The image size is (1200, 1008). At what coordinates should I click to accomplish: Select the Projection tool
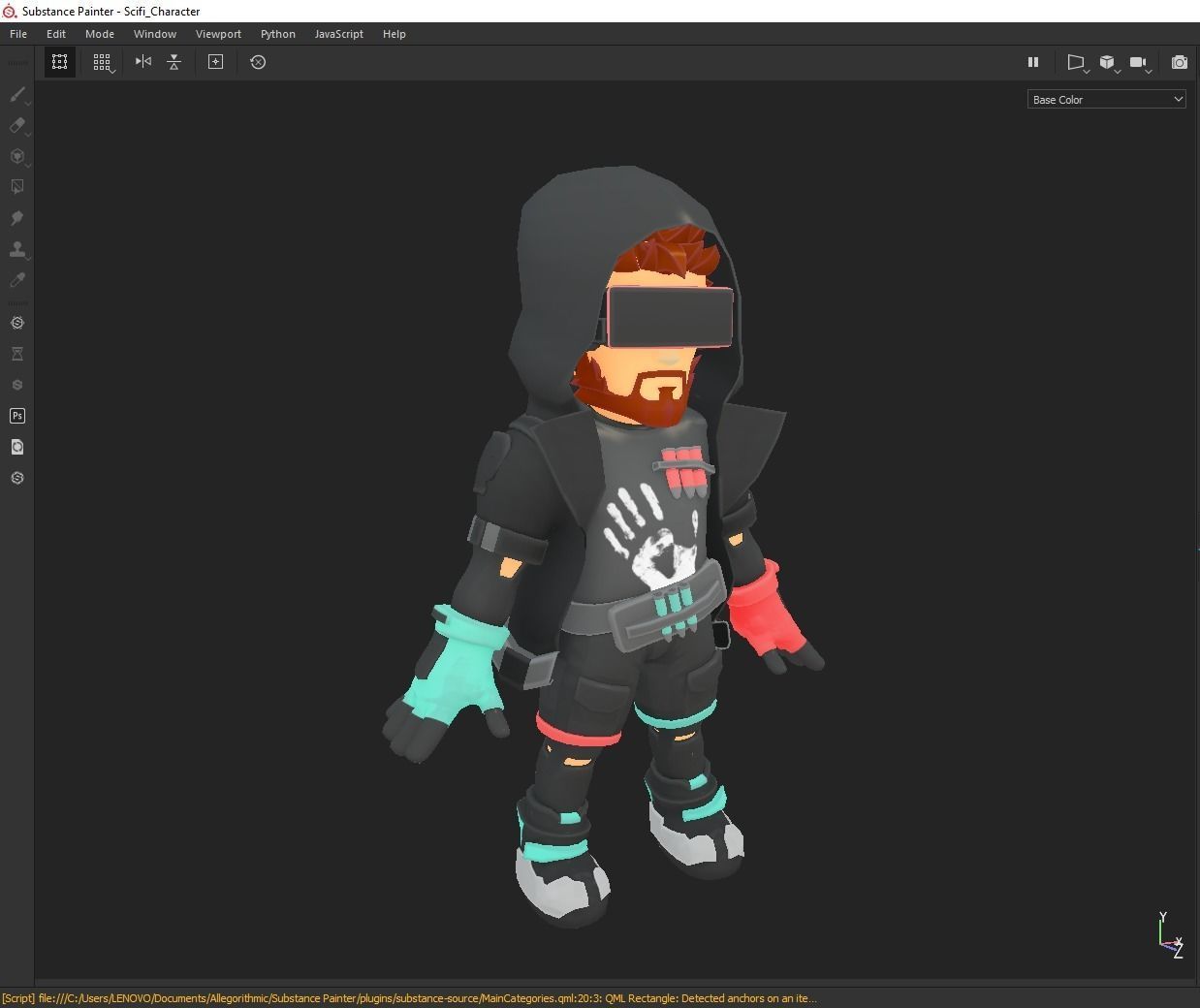(x=17, y=156)
